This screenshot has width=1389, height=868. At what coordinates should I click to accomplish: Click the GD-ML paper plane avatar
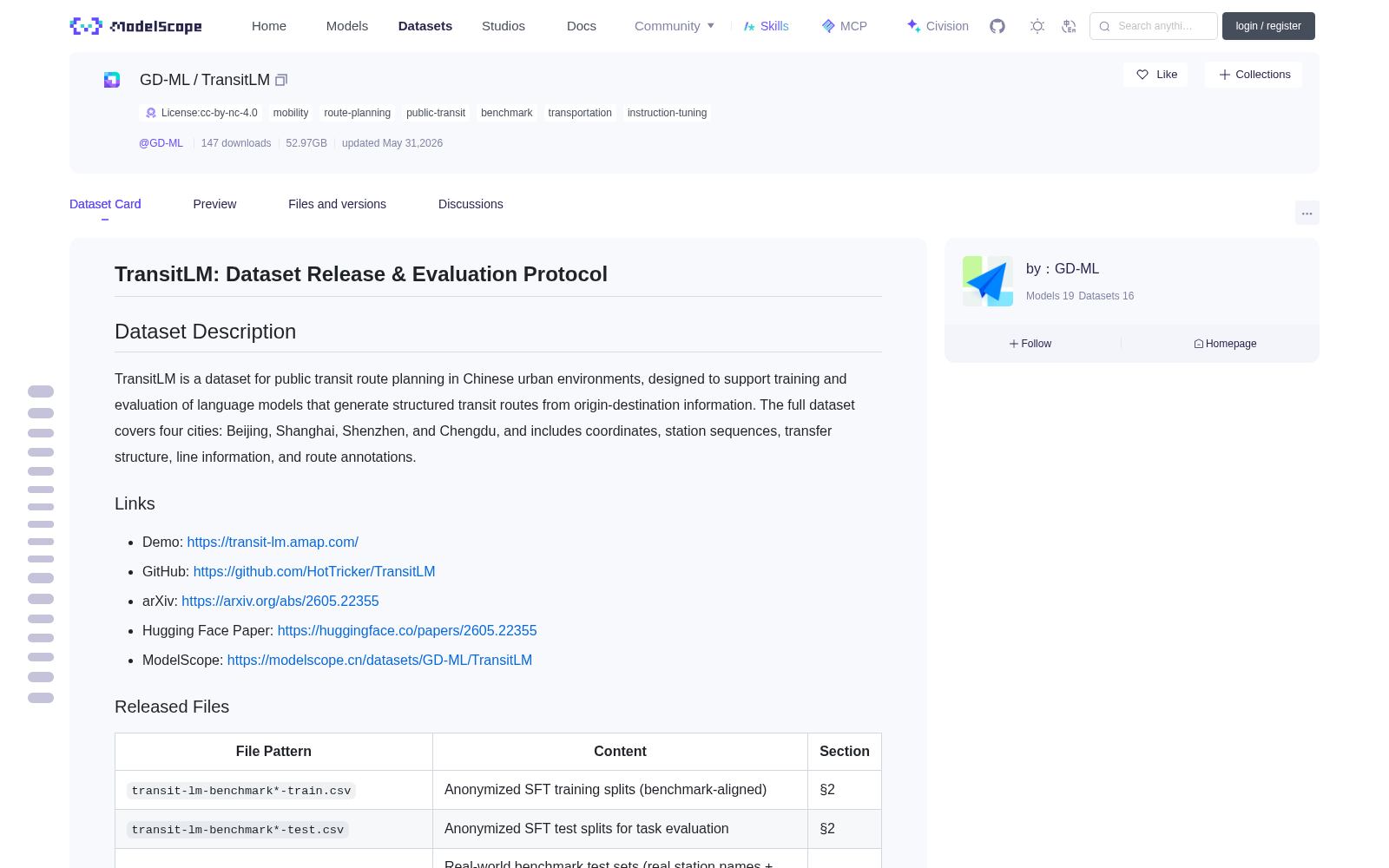988,281
